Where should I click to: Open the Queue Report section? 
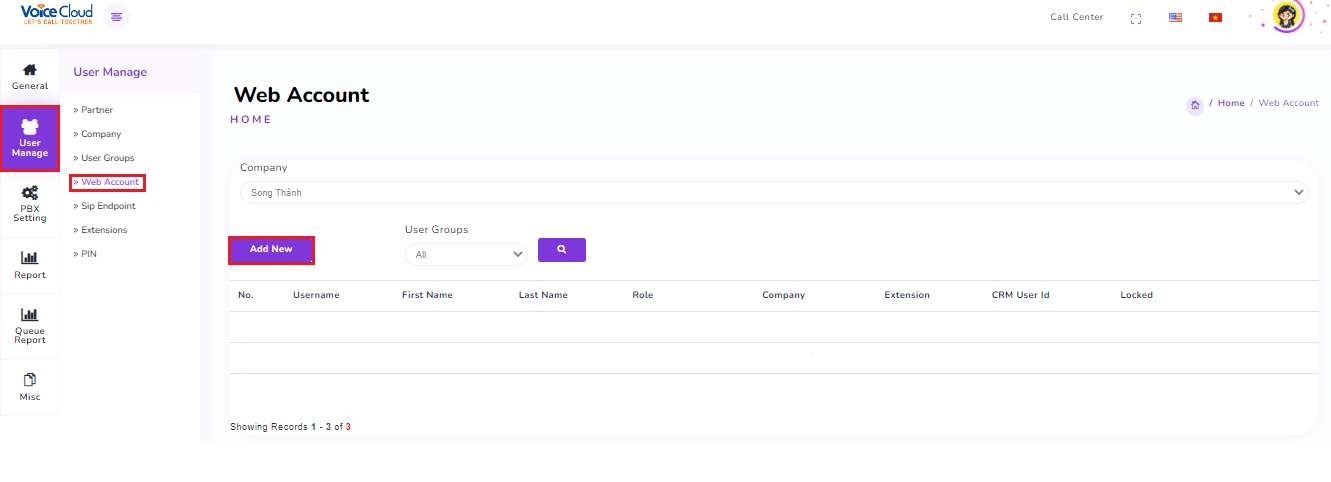(x=30, y=326)
